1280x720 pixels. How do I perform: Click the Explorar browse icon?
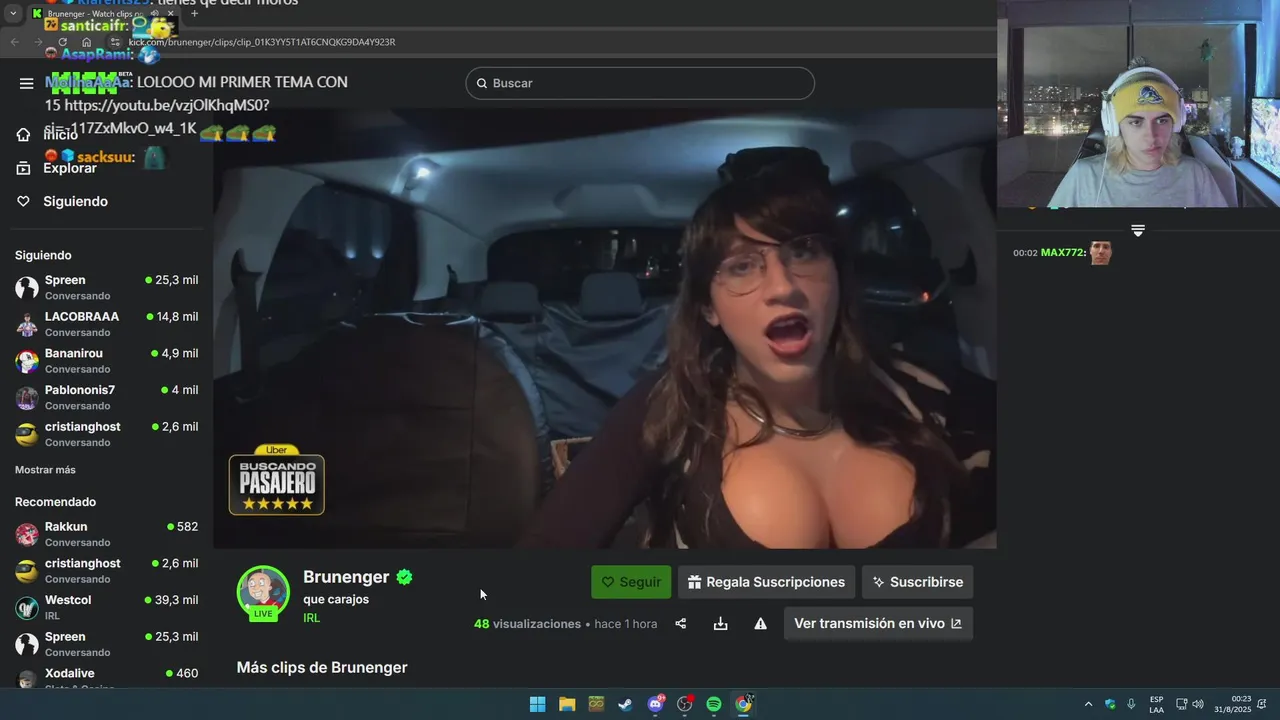pos(23,168)
